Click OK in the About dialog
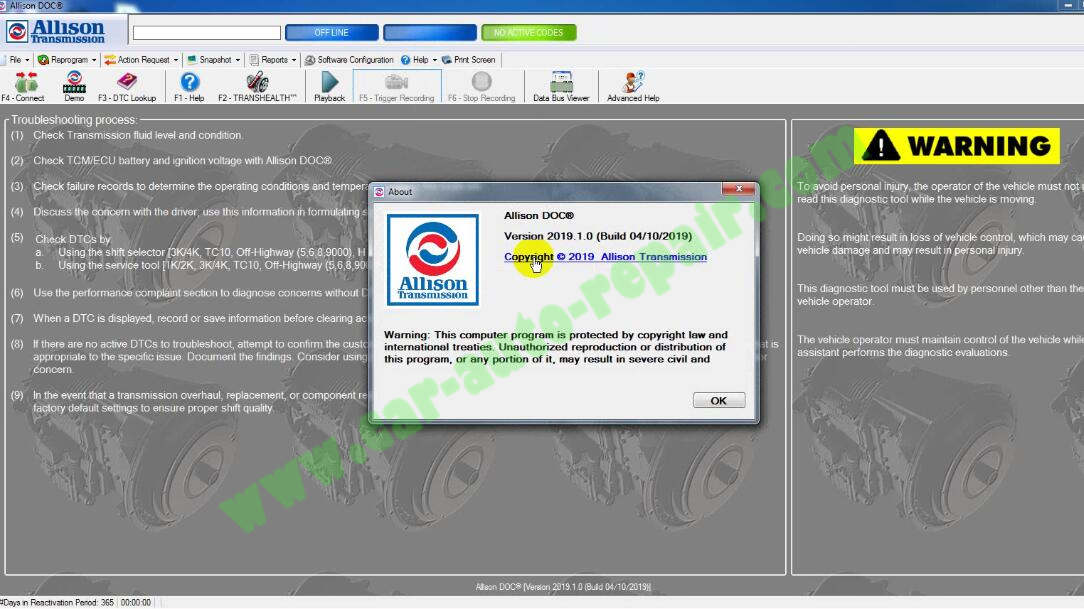The width and height of the screenshot is (1084, 609). (719, 400)
